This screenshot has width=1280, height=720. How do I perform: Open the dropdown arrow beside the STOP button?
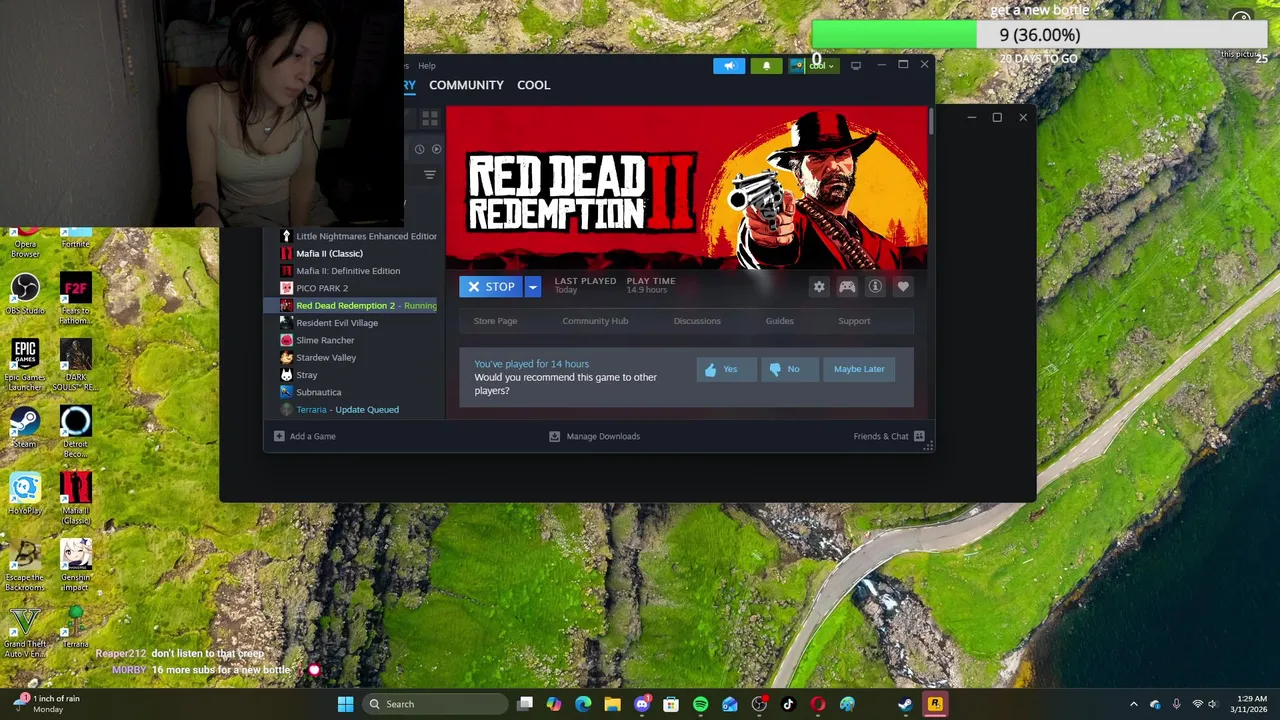coord(533,287)
